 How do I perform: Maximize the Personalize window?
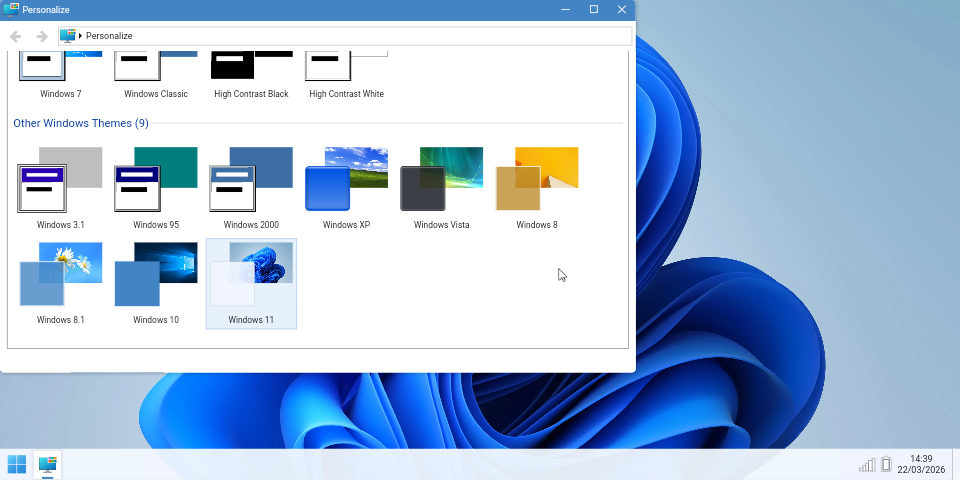click(x=594, y=9)
